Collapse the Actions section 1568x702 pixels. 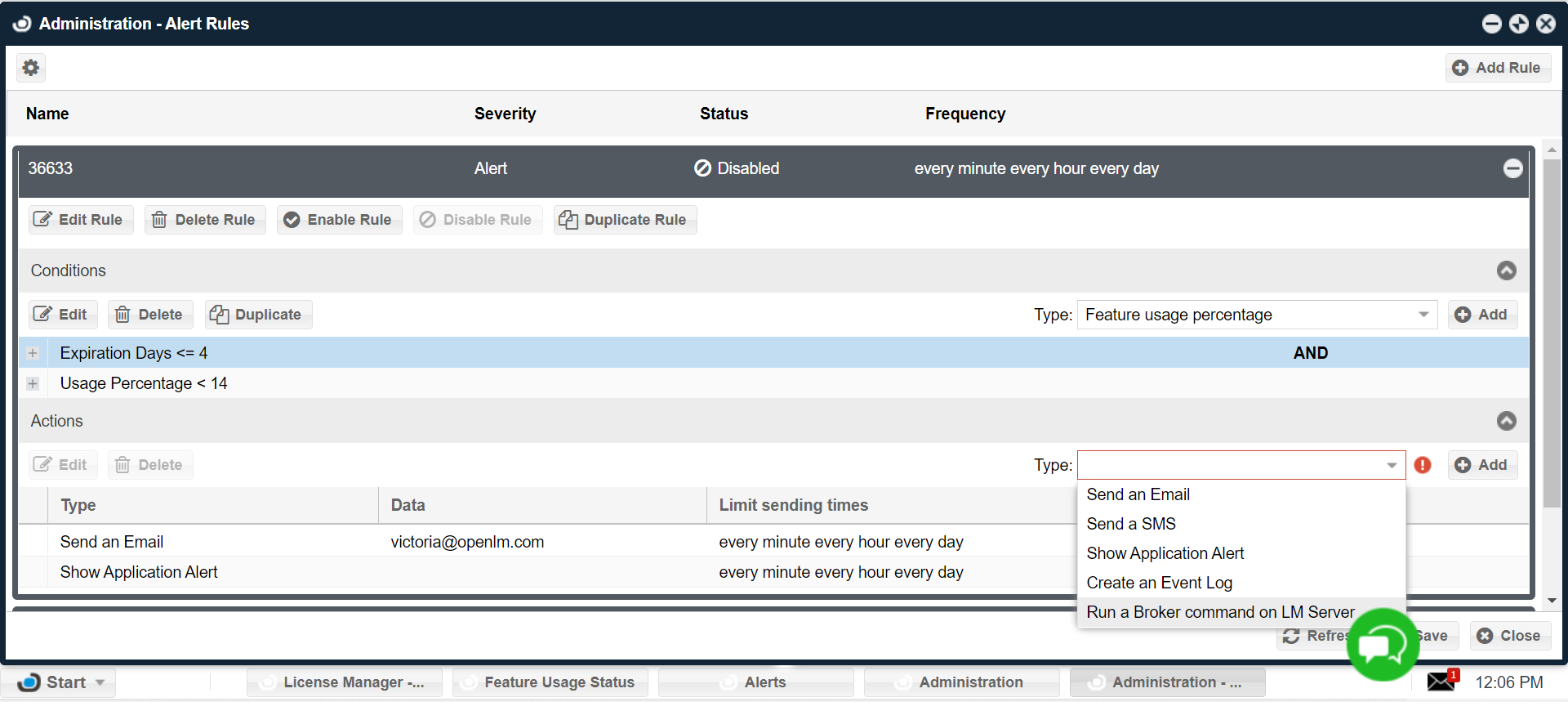pos(1506,421)
